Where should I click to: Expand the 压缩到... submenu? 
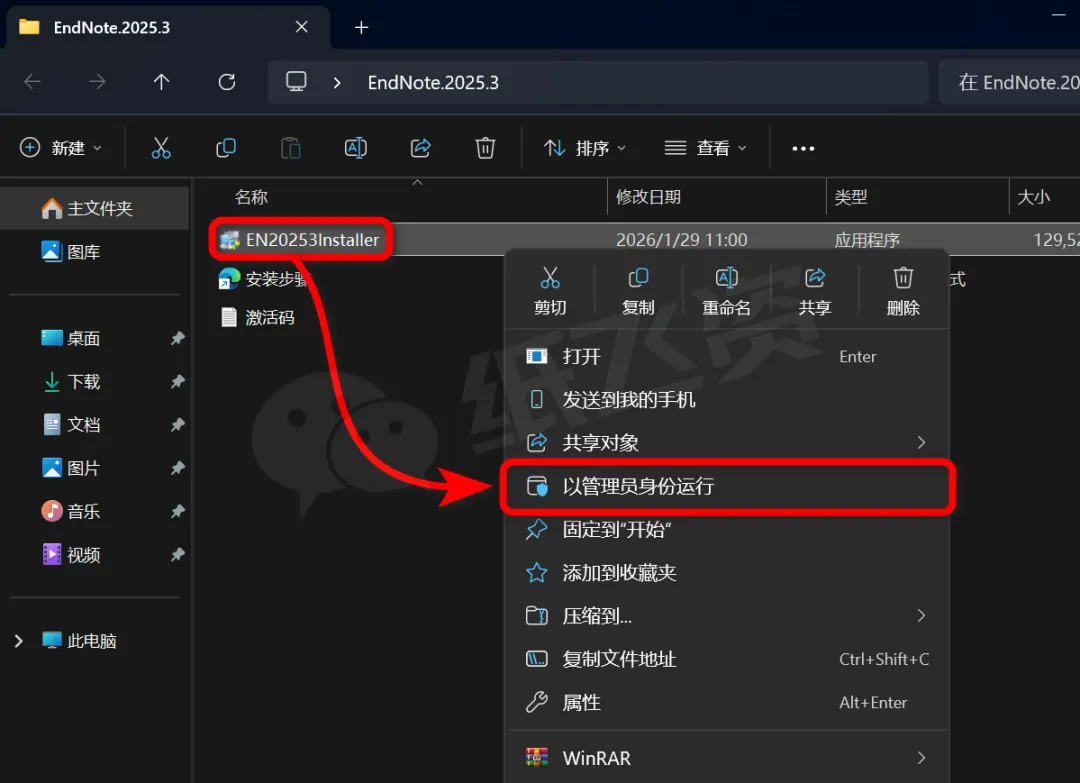click(x=921, y=616)
